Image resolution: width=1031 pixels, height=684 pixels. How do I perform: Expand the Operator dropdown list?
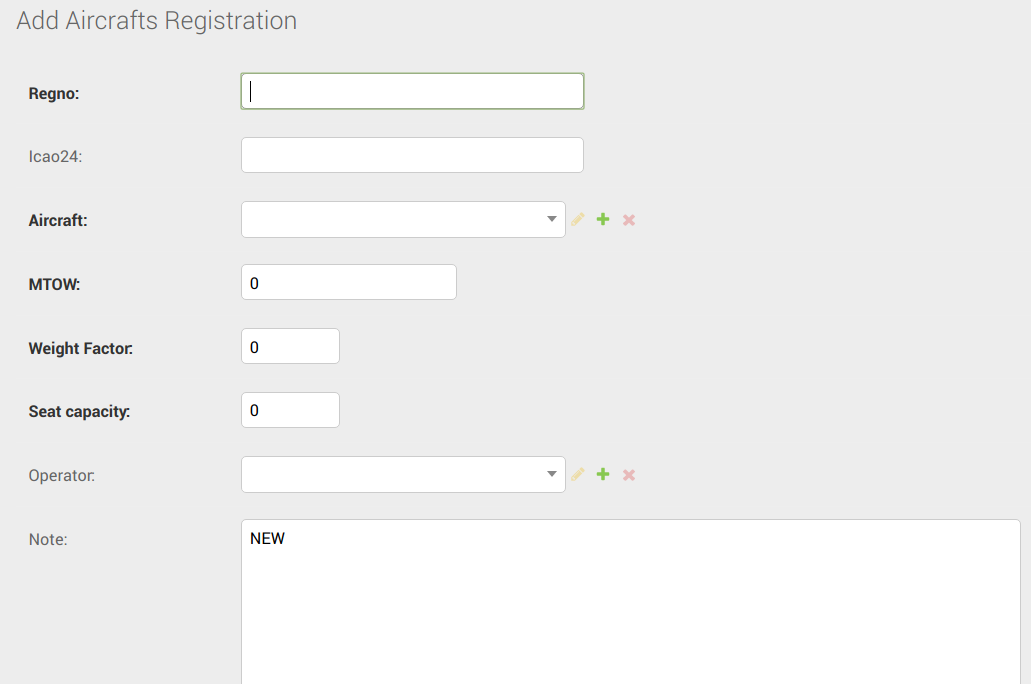click(x=403, y=475)
